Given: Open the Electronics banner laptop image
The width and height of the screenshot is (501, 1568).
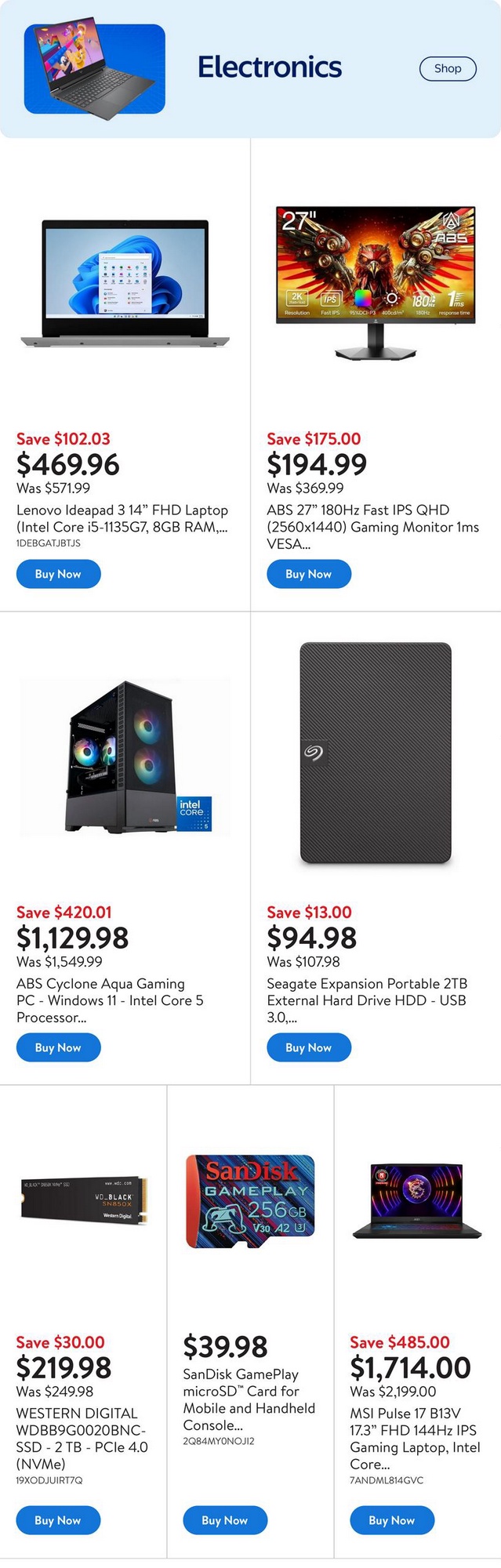Looking at the screenshot, I should 95,71.
